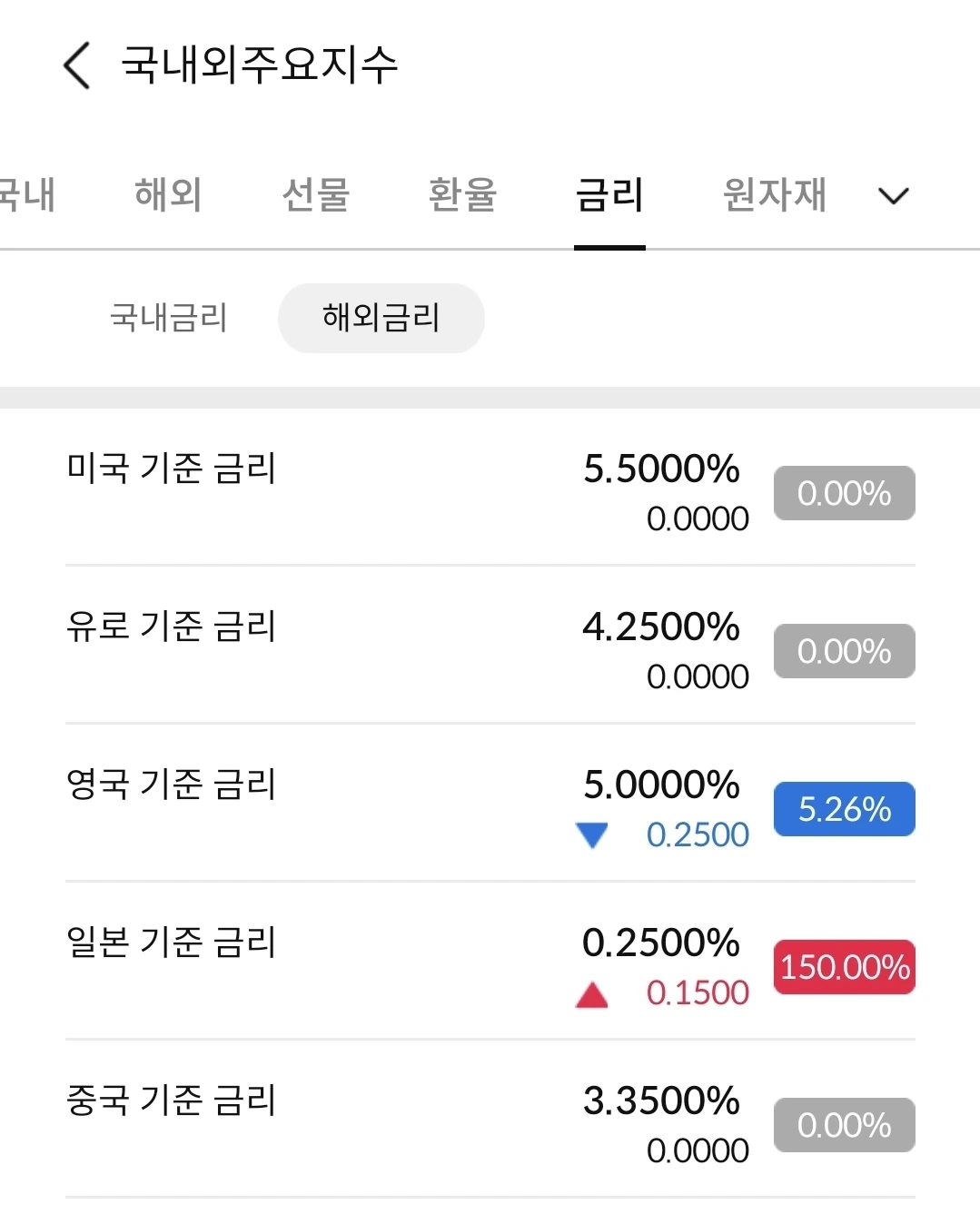The width and height of the screenshot is (980, 1224).
Task: Select the 환율 tab
Action: 462,194
